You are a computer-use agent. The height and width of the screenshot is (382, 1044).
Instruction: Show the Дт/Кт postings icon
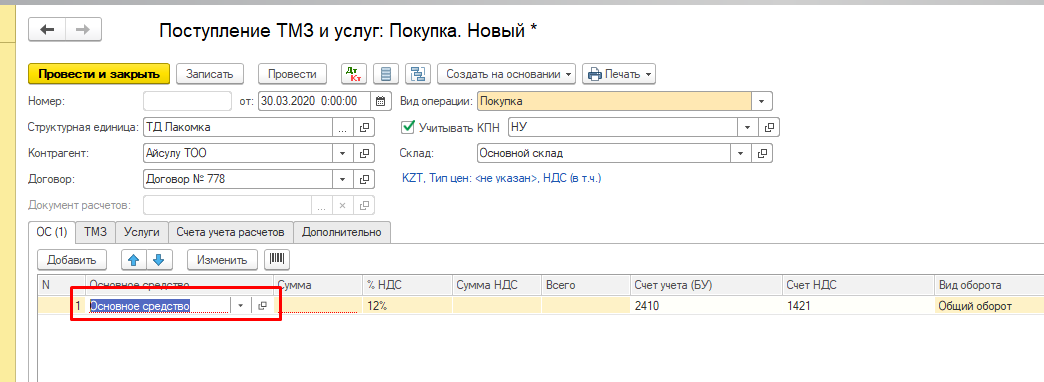354,74
